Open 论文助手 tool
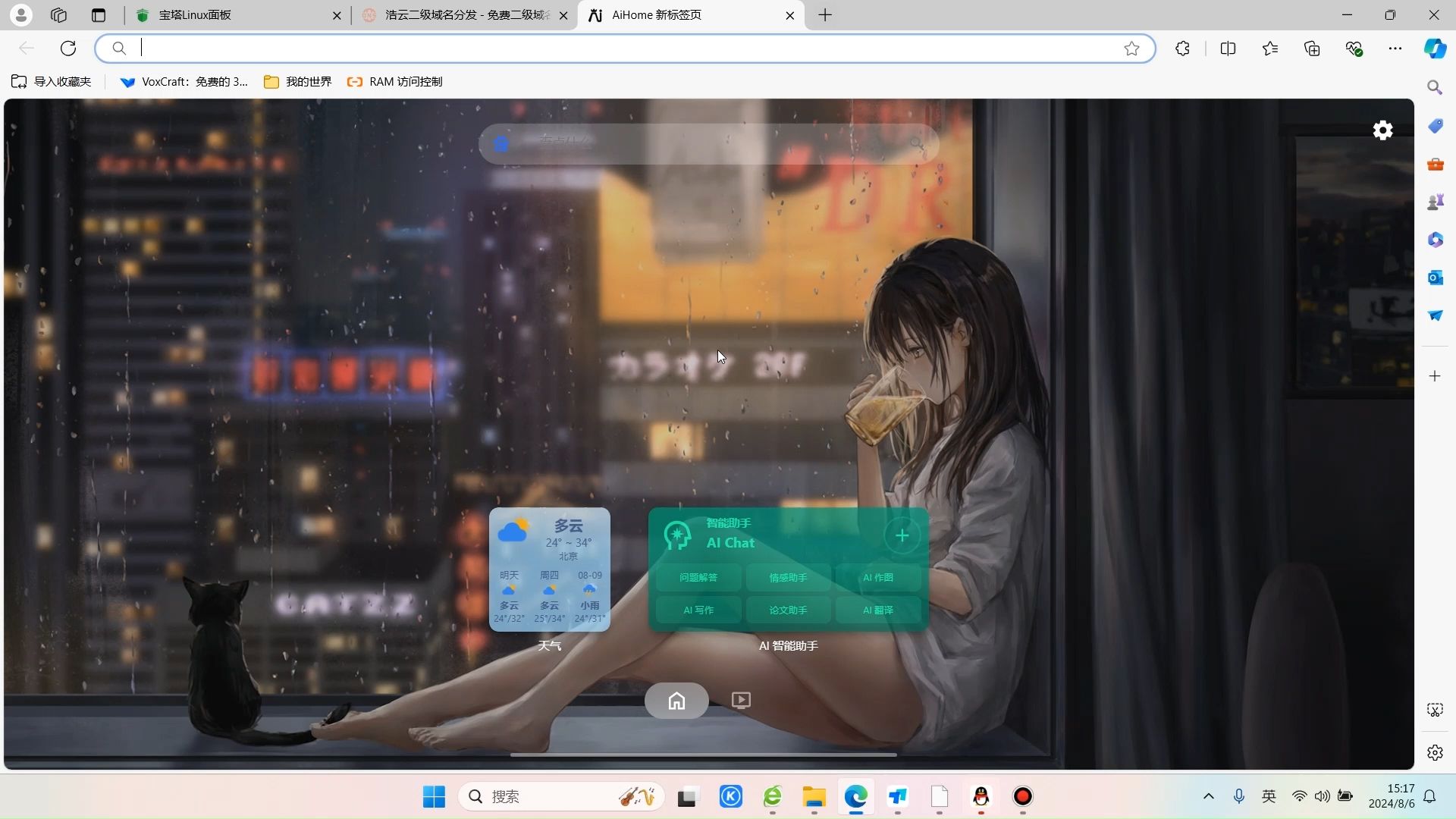Viewport: 1456px width, 819px height. click(789, 610)
